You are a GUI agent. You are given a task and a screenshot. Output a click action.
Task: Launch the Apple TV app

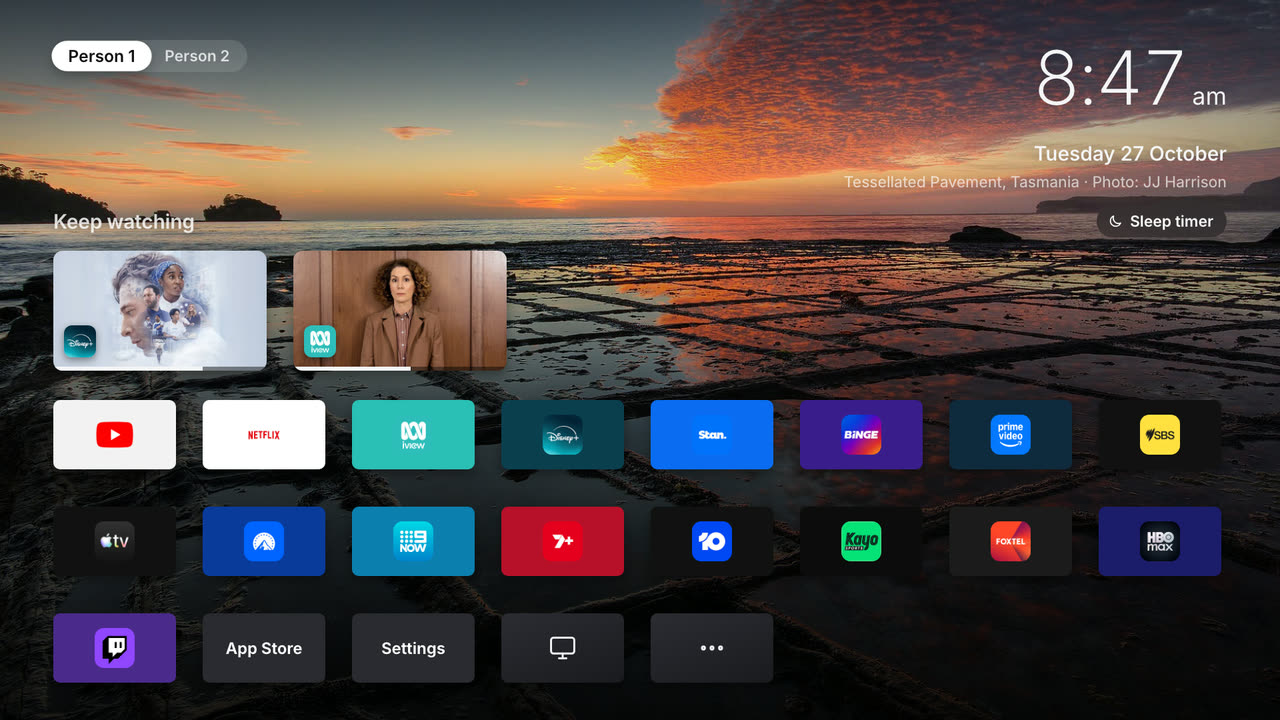tap(114, 541)
